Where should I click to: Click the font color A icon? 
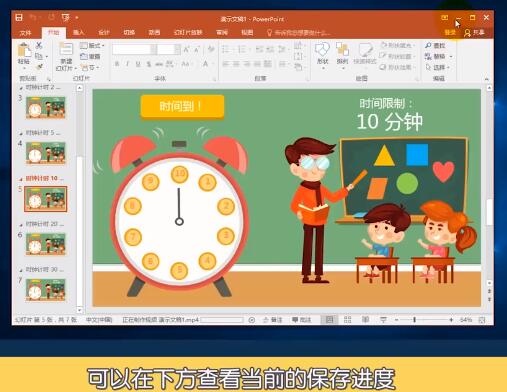coord(206,64)
